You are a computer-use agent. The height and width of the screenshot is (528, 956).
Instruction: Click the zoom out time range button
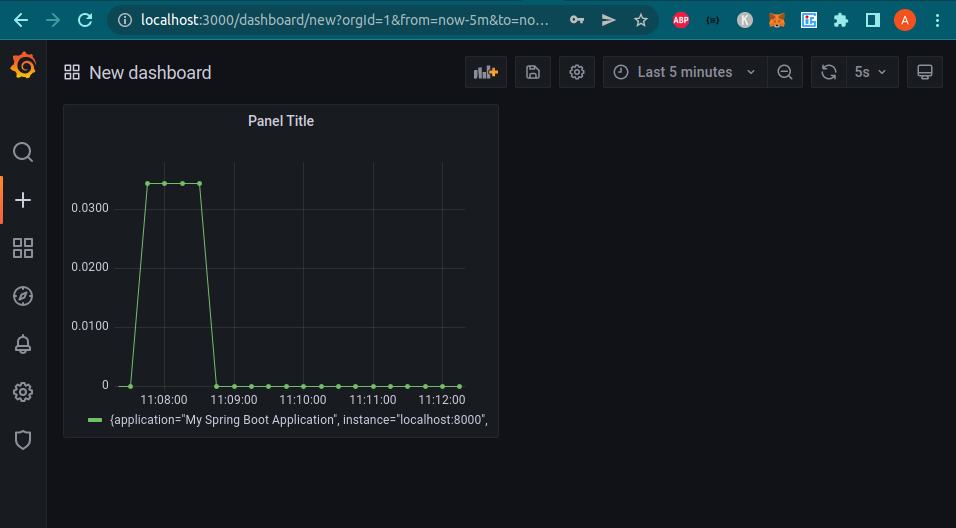[785, 72]
